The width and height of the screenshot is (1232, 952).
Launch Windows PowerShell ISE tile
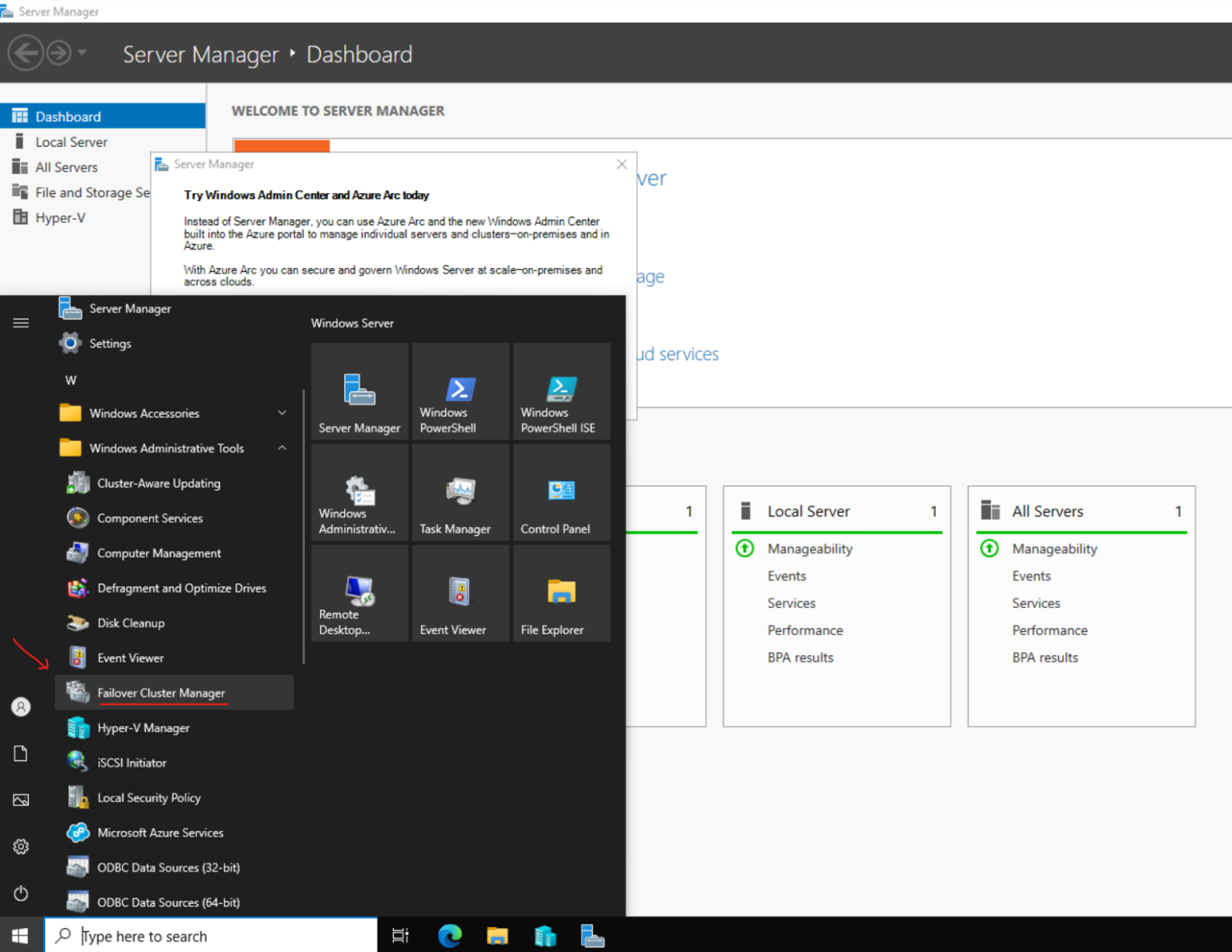pos(561,393)
